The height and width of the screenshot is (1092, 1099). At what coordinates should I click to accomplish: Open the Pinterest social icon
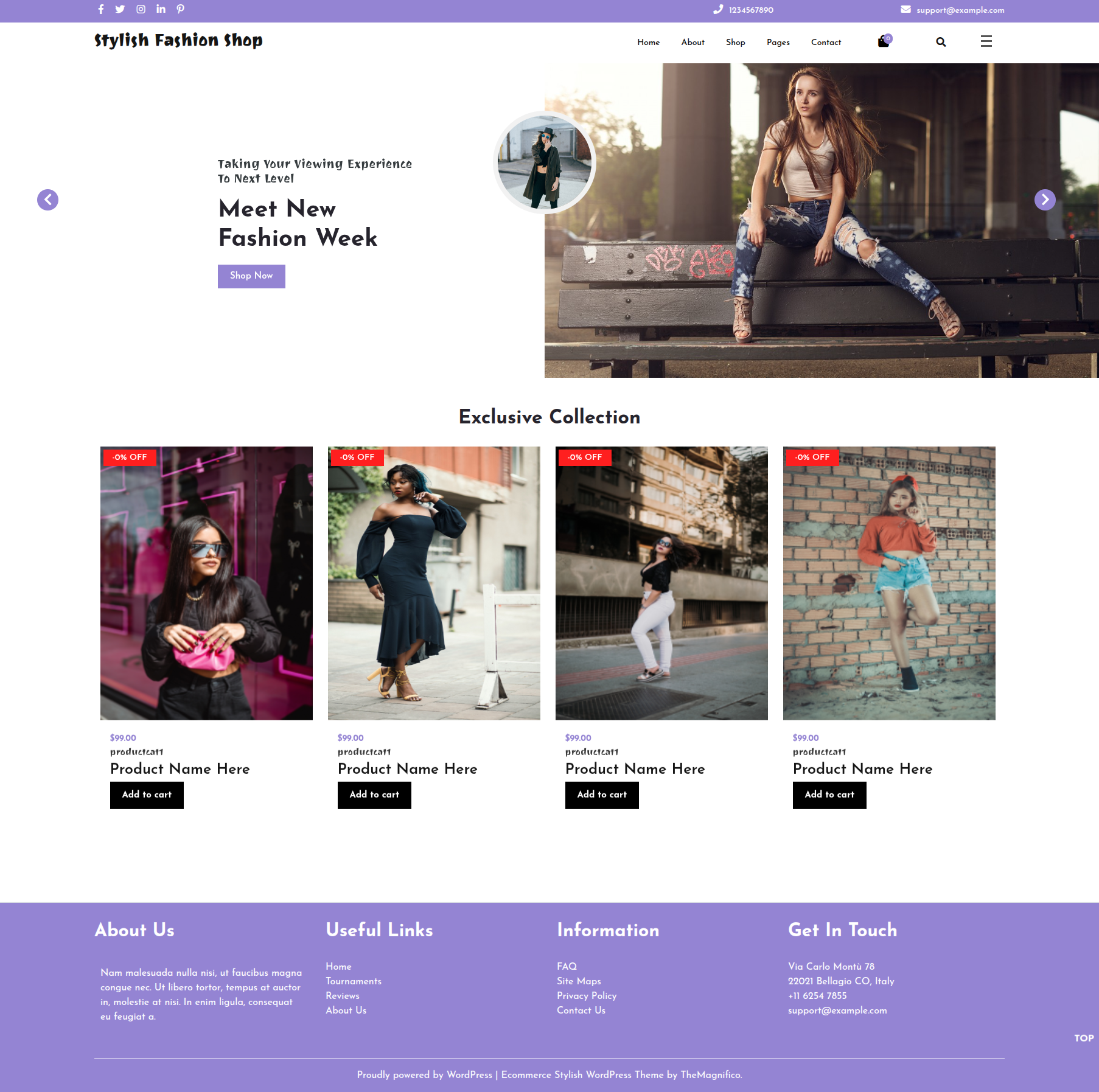point(181,9)
